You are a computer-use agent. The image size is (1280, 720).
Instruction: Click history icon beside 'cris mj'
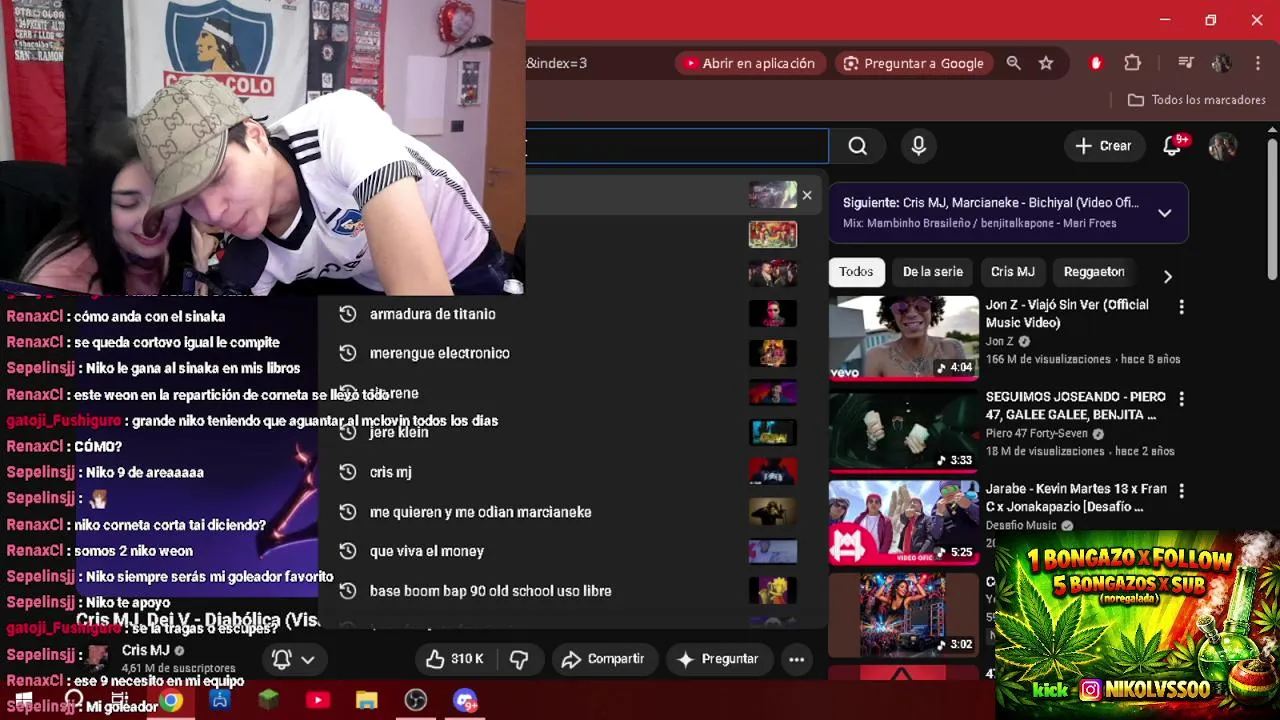(347, 472)
